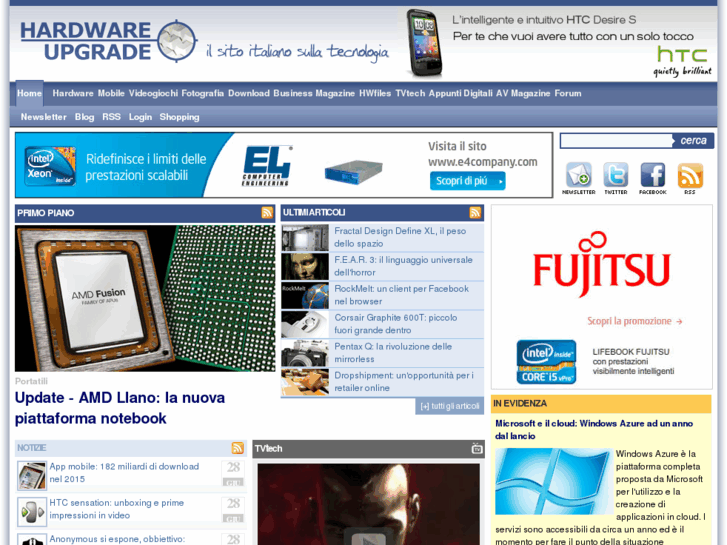Click the cerca search button
This screenshot has height=545, width=727.
point(693,141)
